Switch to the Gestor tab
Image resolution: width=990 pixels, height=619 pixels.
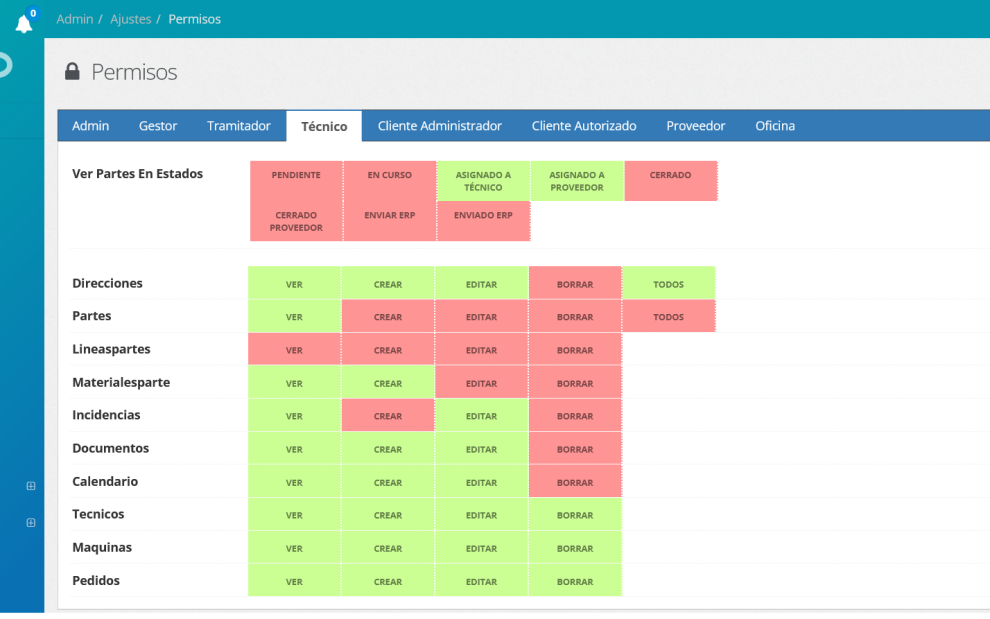[158, 126]
